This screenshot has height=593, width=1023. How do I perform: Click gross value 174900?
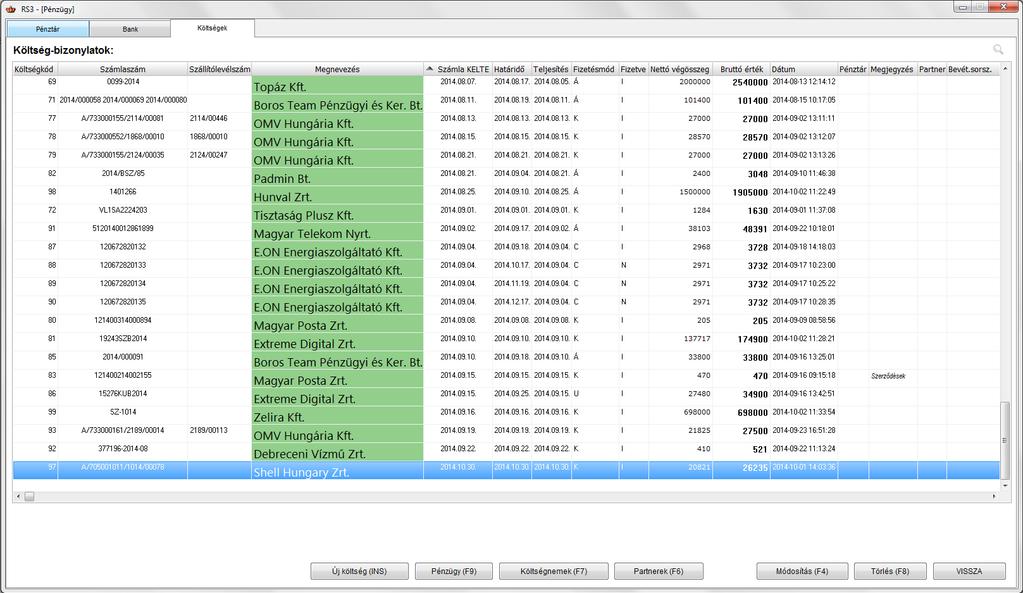tap(752, 339)
